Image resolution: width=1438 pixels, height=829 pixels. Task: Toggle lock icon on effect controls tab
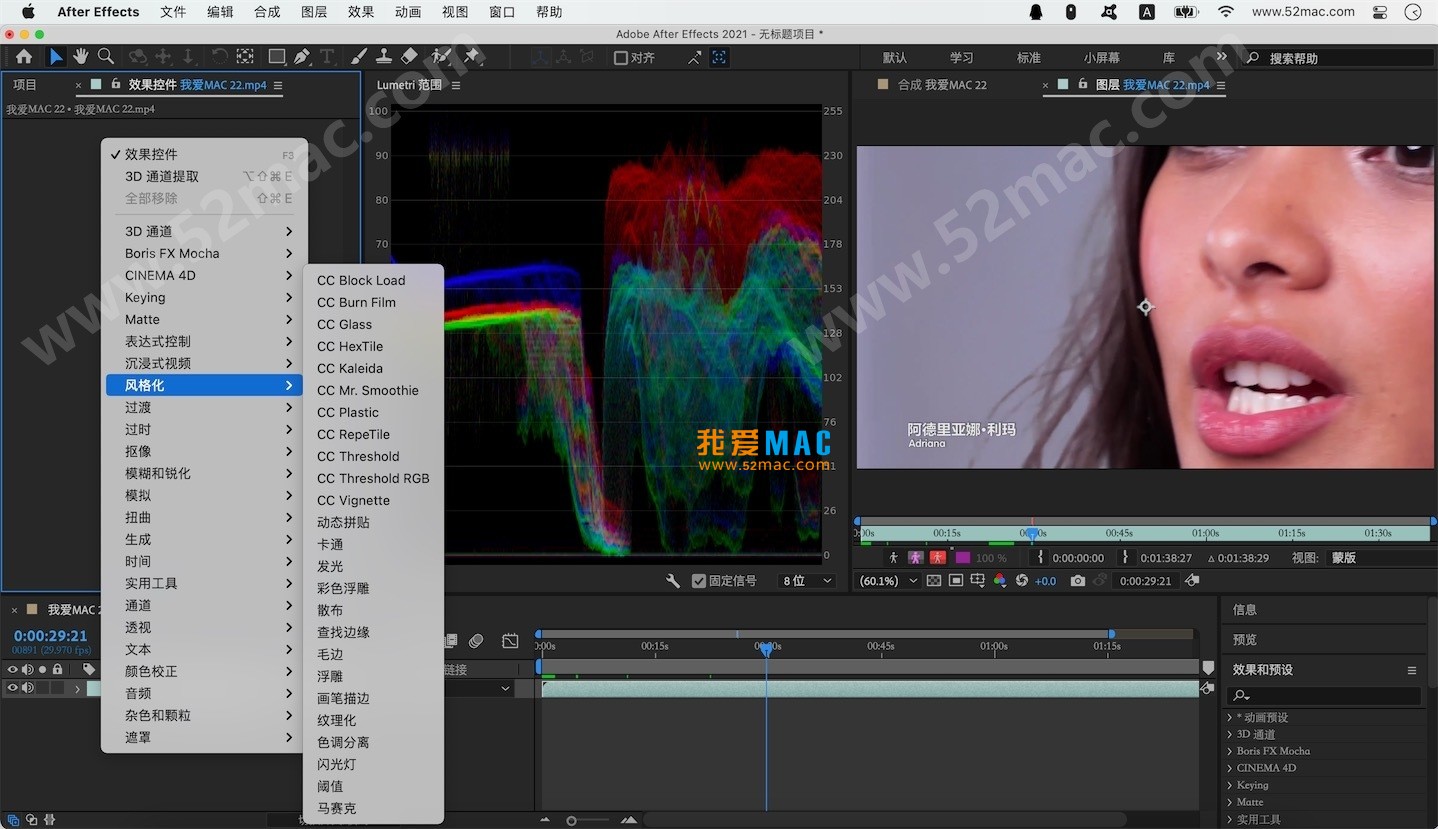coord(116,85)
